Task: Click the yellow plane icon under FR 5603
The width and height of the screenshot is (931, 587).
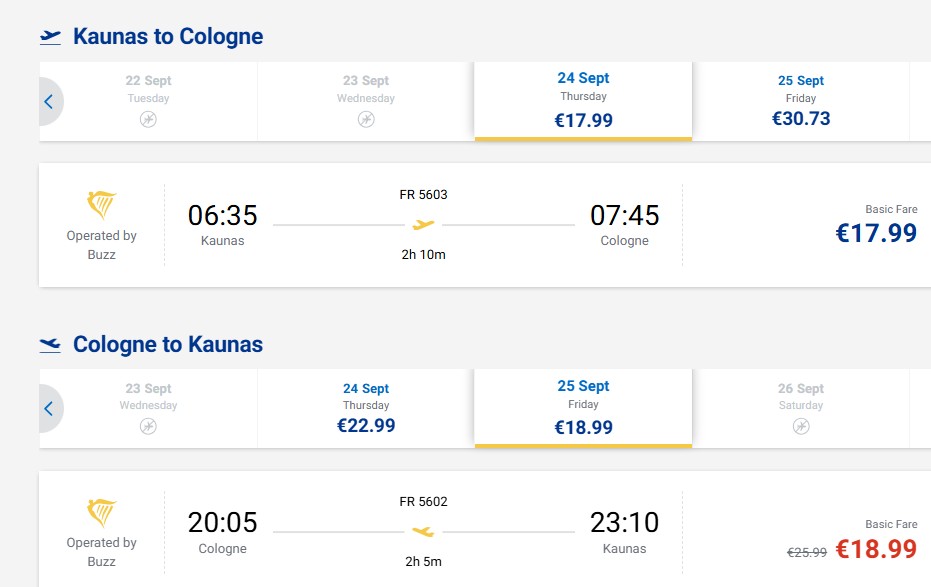Action: pos(423,225)
